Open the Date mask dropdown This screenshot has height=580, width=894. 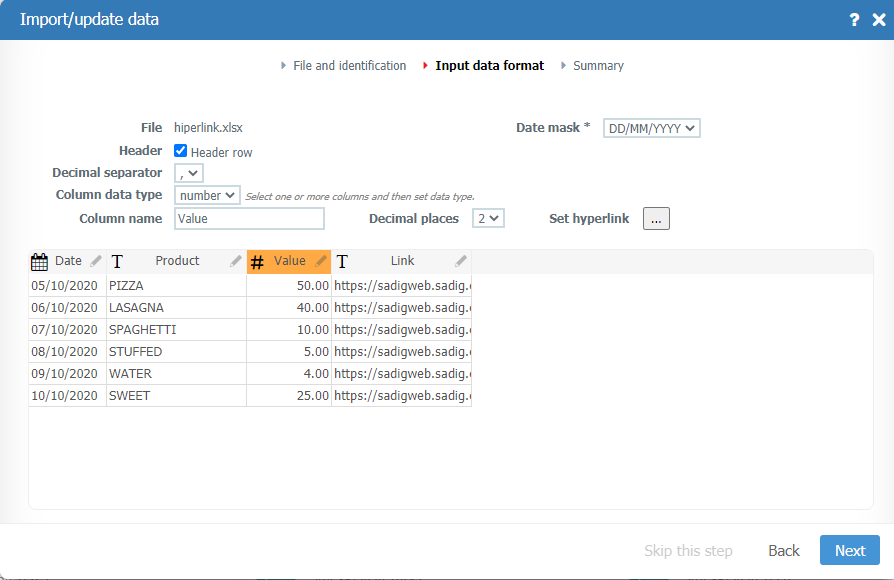point(651,128)
